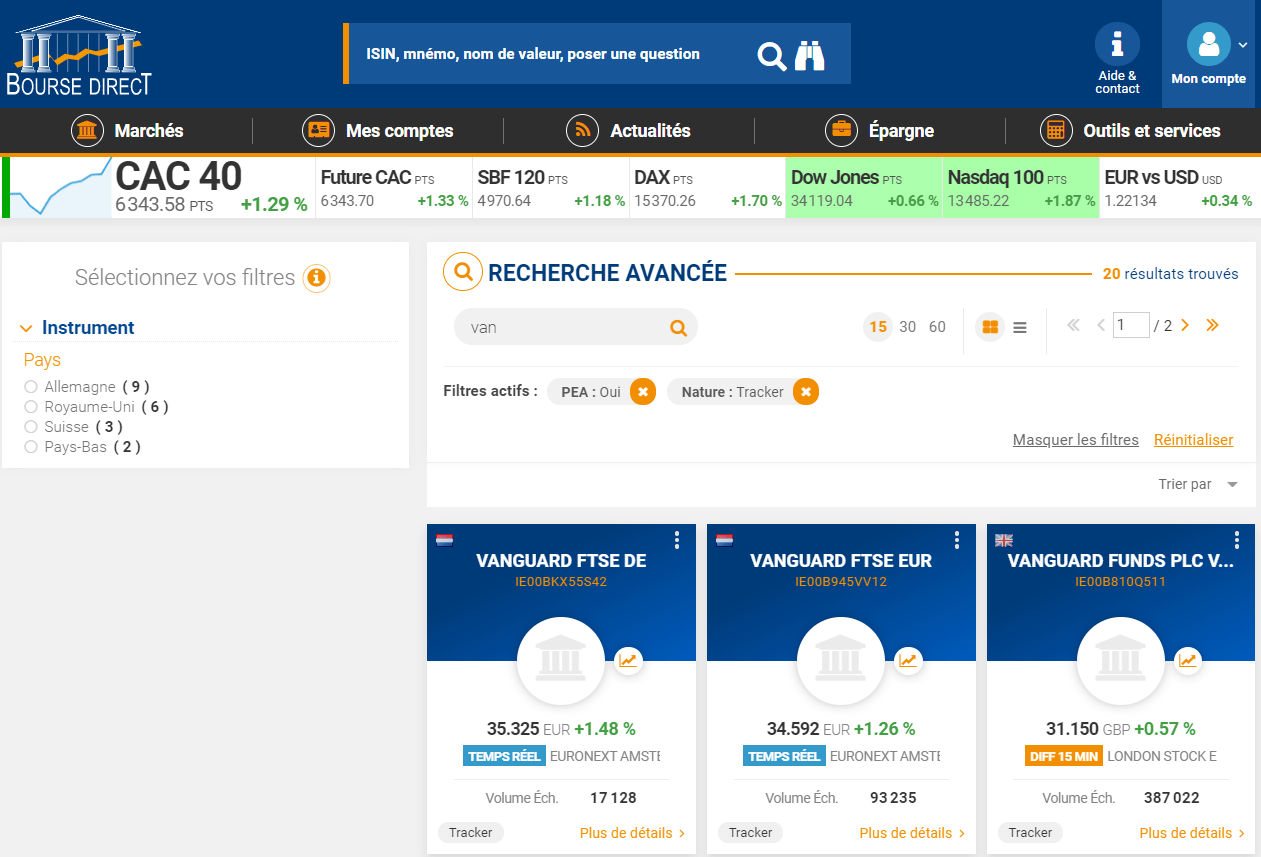This screenshot has height=857, width=1261.
Task: Open the Trier par dropdown
Action: coord(1198,484)
